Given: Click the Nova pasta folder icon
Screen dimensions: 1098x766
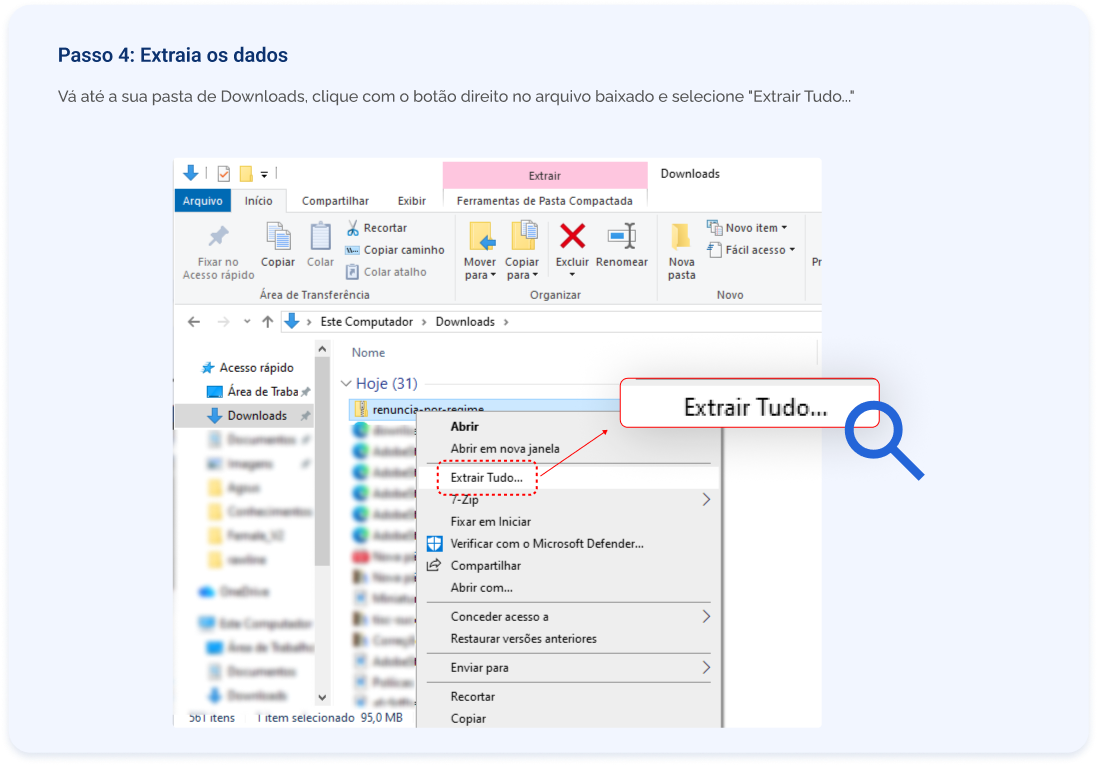Looking at the screenshot, I should point(681,237).
